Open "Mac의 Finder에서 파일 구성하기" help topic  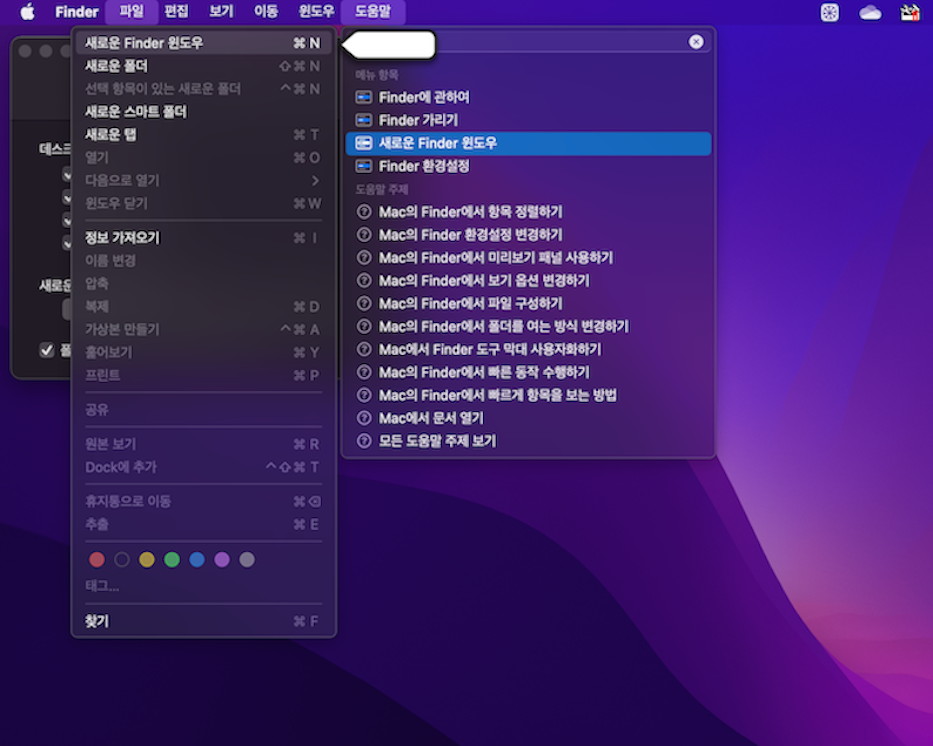tap(468, 303)
